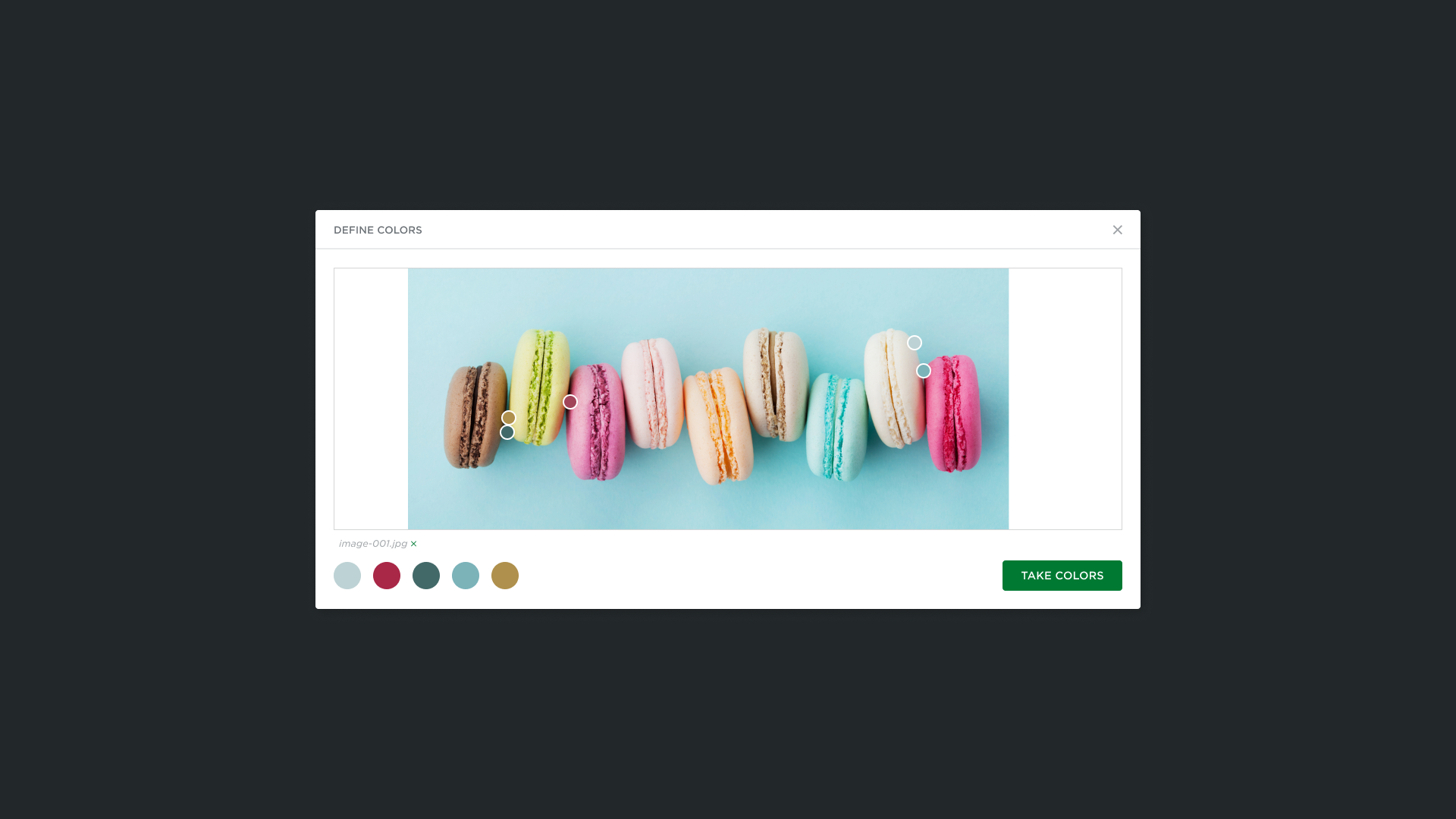Click the orange peach macaron in image
The image size is (1456, 819).
click(x=718, y=425)
